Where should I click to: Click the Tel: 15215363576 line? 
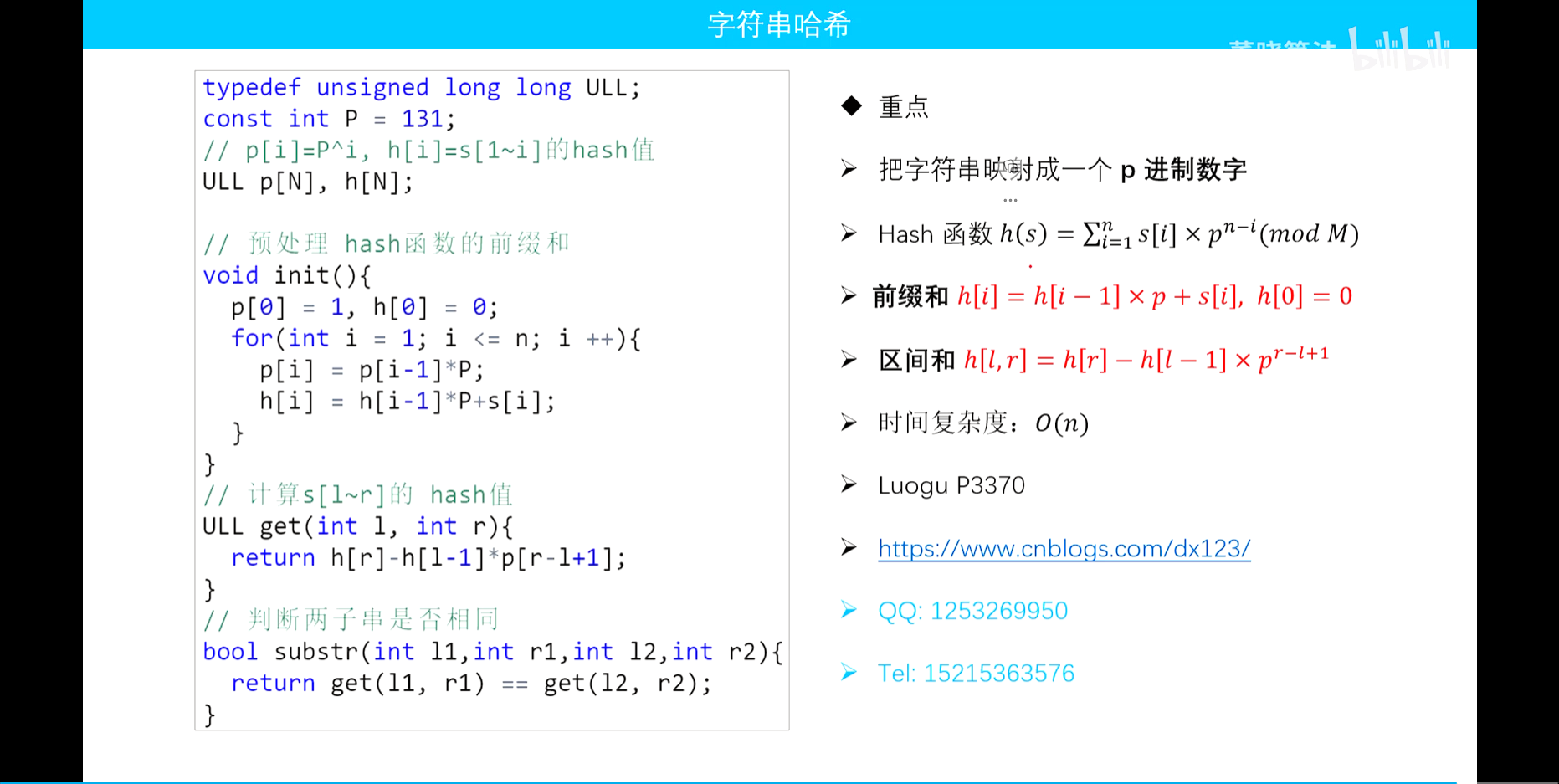pos(976,674)
